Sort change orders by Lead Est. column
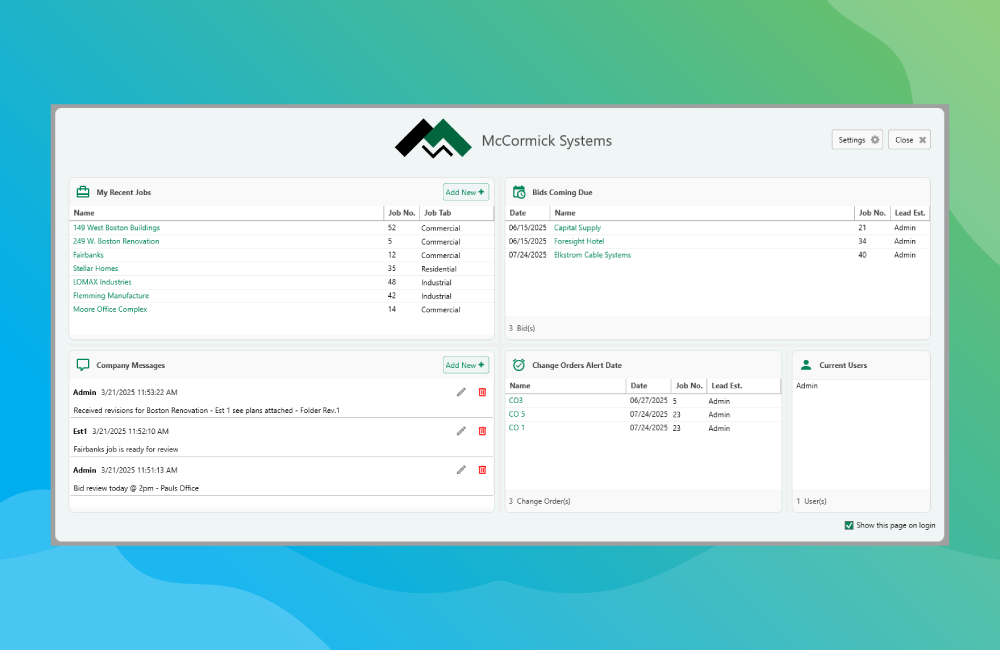The height and width of the screenshot is (650, 1000). (x=726, y=386)
